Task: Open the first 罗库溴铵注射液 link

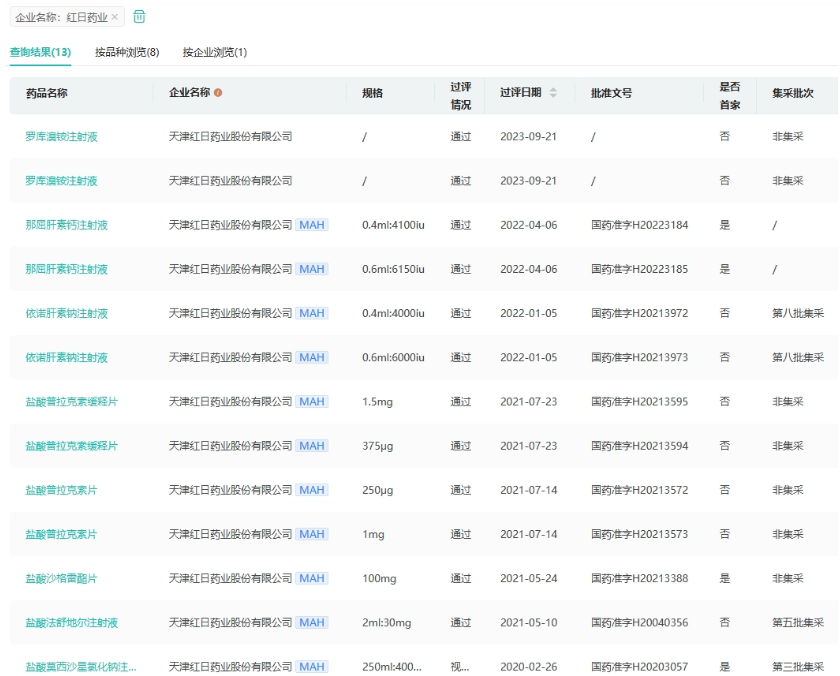Action: click(x=61, y=136)
